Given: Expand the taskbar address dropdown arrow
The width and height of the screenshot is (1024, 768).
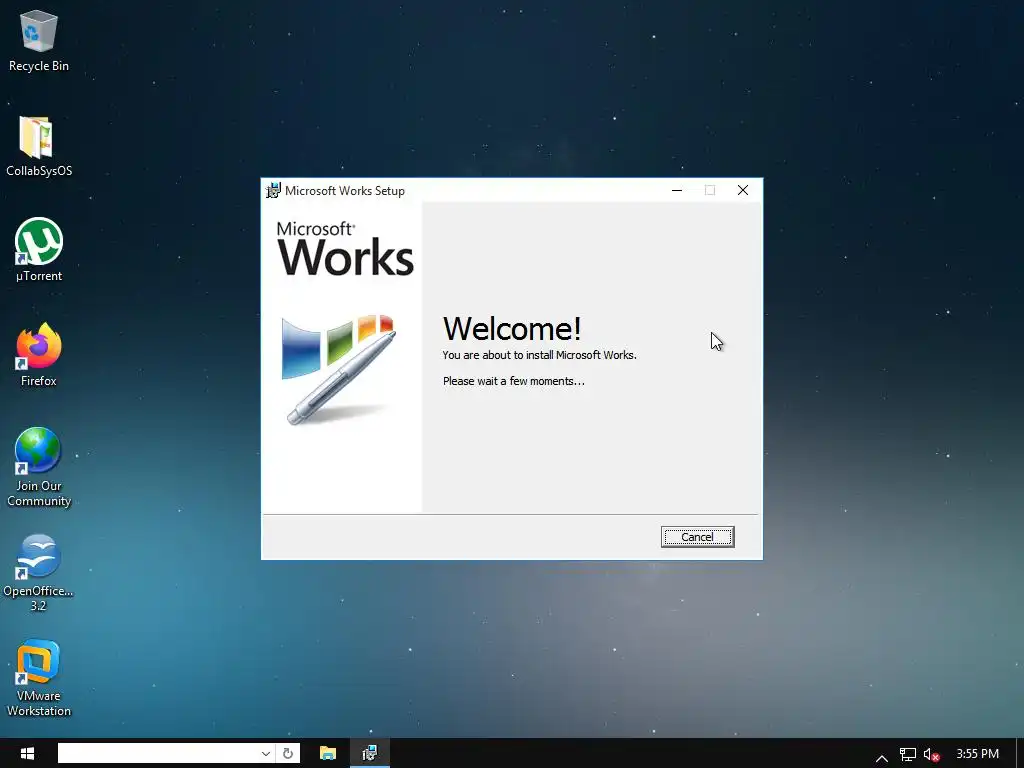Looking at the screenshot, I should (x=266, y=753).
